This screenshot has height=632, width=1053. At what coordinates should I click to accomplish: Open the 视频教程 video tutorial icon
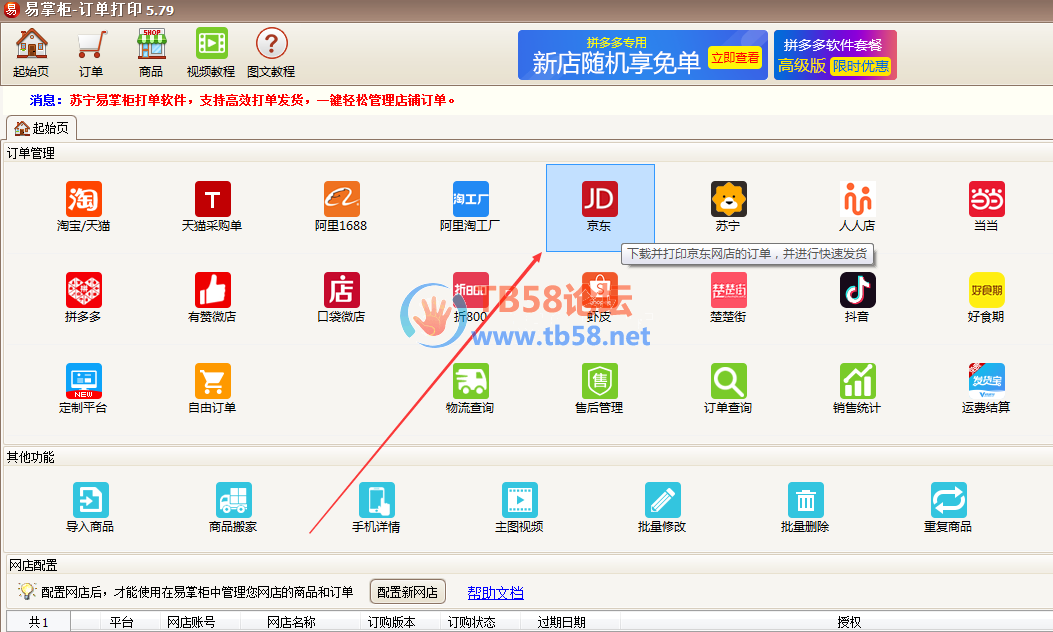[211, 52]
